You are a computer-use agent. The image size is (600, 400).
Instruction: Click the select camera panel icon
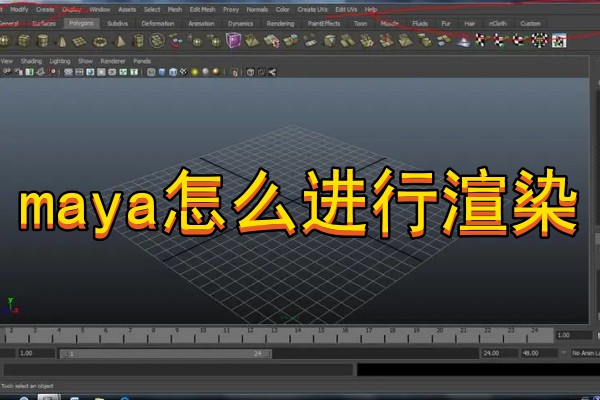click(7, 72)
